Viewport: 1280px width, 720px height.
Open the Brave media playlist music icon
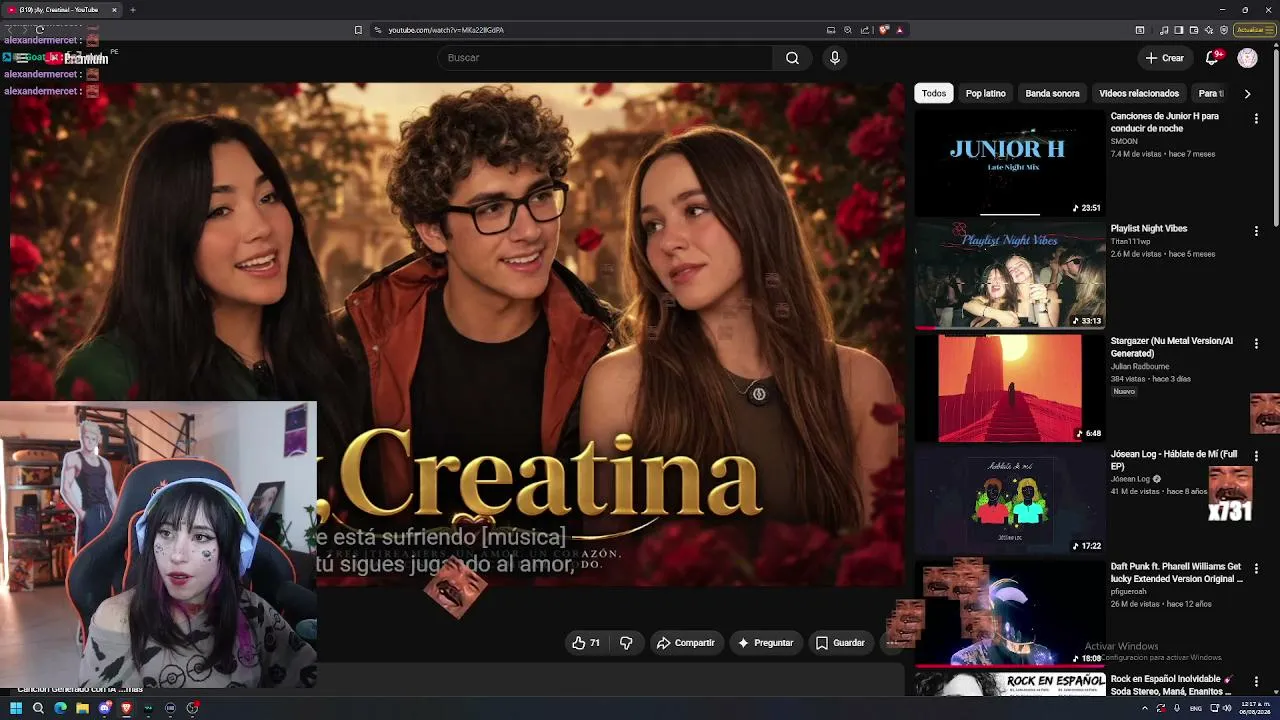[x=1164, y=30]
